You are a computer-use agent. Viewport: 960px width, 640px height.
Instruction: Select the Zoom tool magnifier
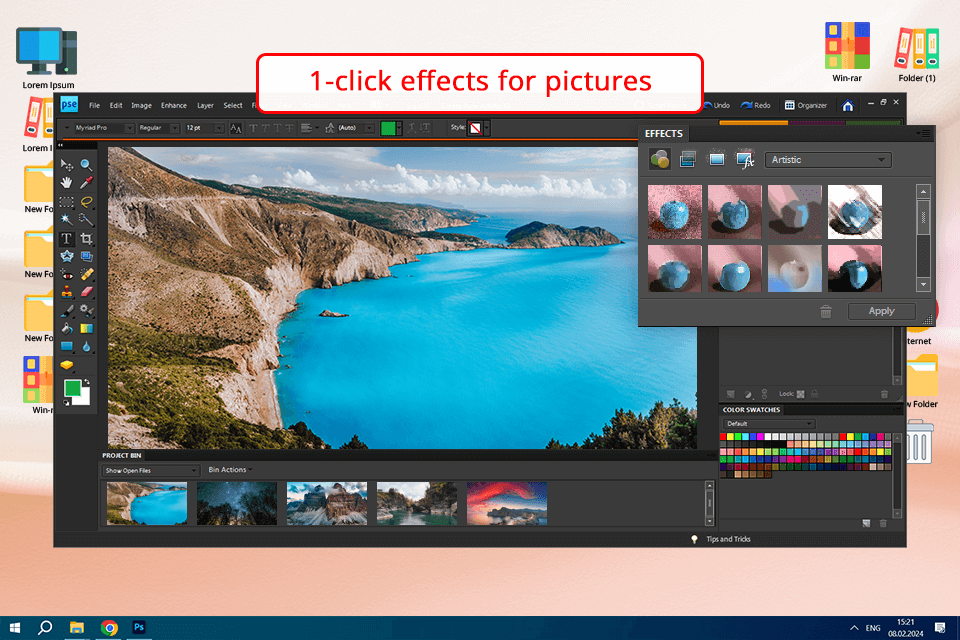[86, 165]
